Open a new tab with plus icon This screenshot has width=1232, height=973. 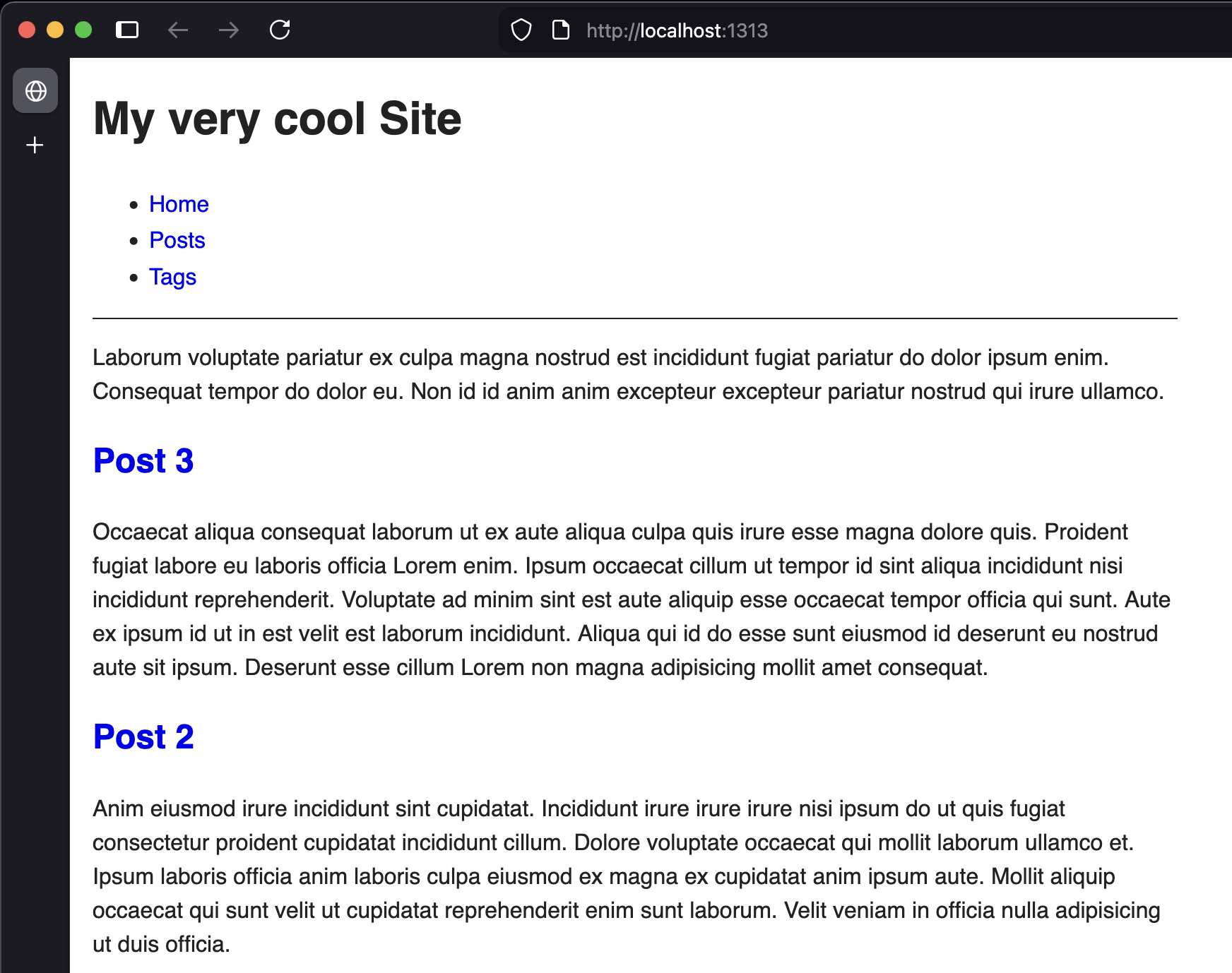pos(35,145)
